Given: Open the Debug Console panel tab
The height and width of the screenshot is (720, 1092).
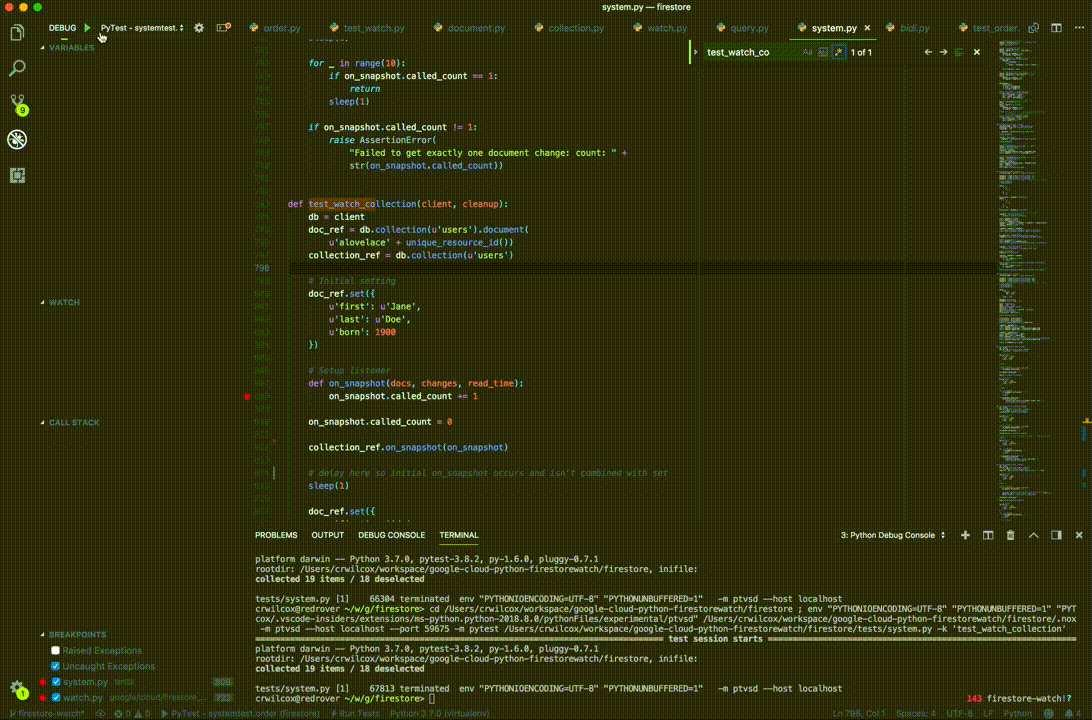Looking at the screenshot, I should [391, 535].
